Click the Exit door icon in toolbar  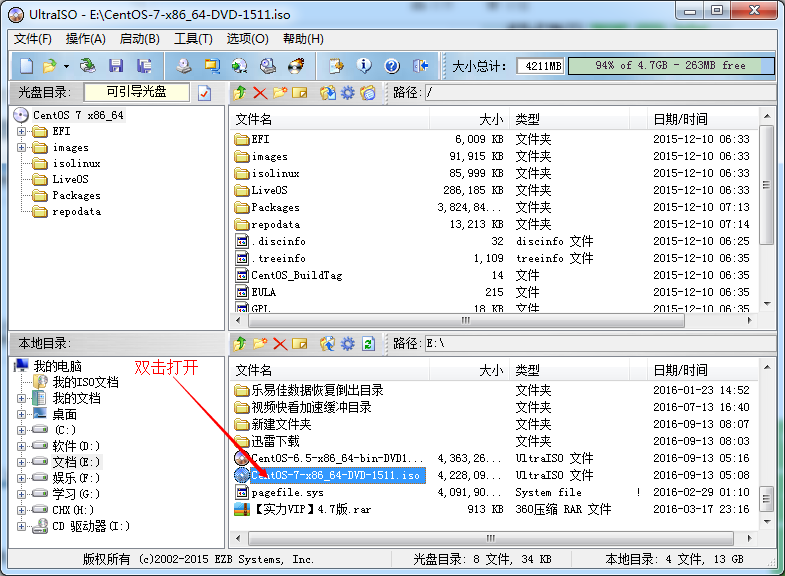pos(420,66)
